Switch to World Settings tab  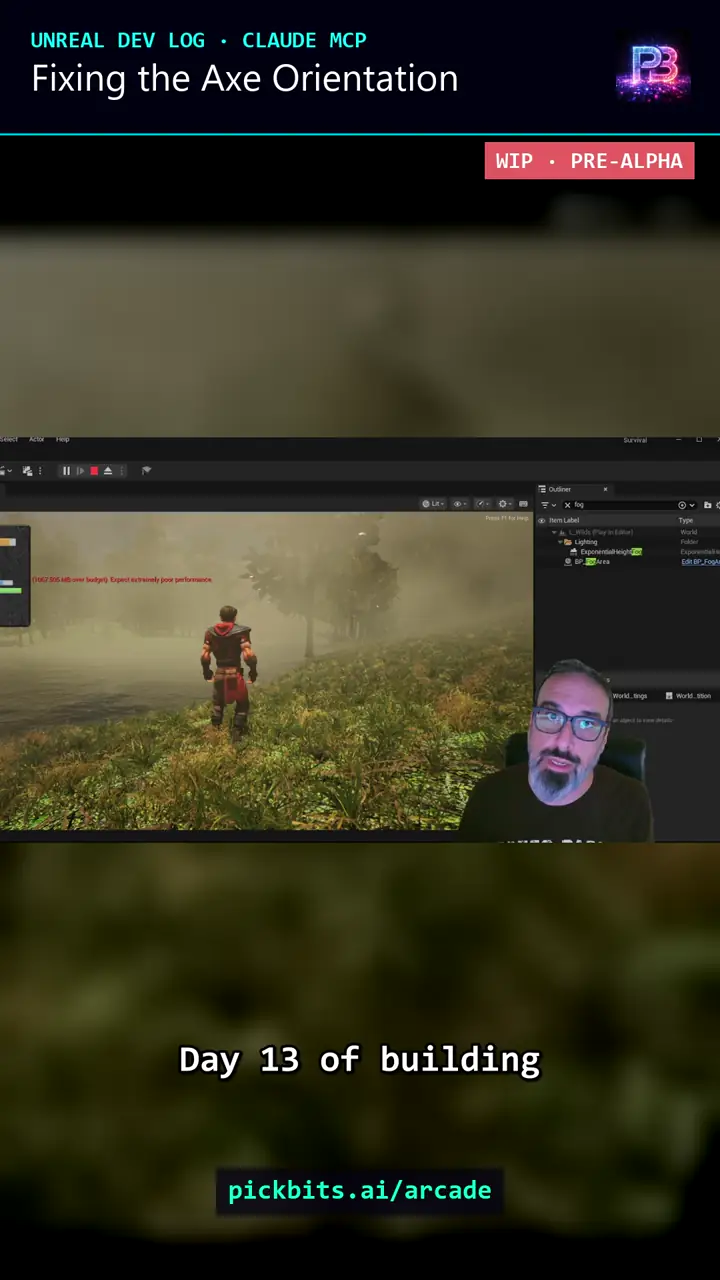[628, 696]
